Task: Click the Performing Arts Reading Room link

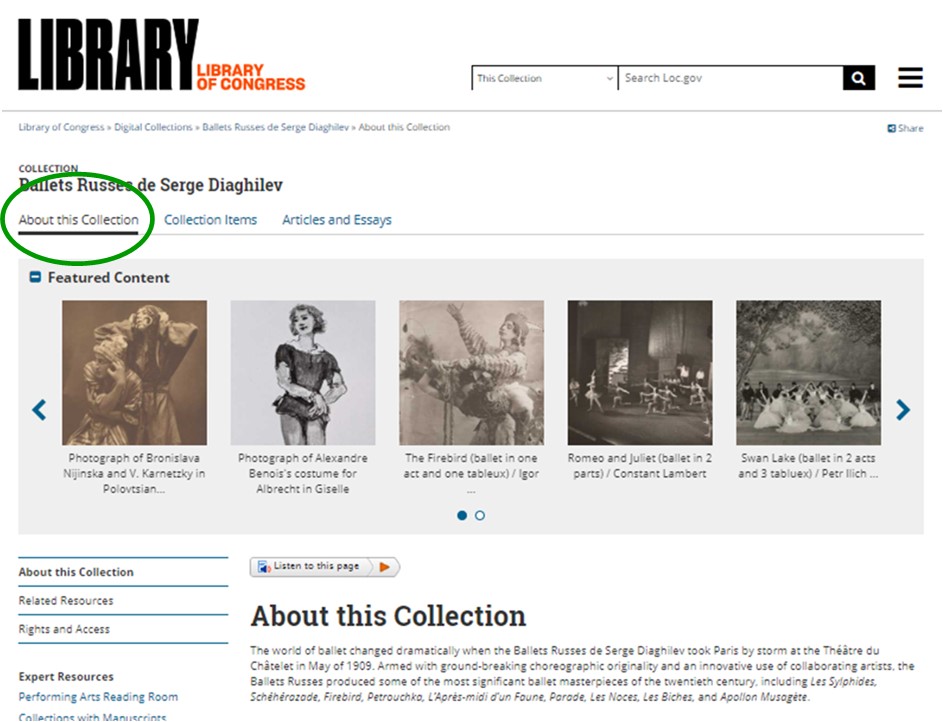Action: (x=98, y=697)
